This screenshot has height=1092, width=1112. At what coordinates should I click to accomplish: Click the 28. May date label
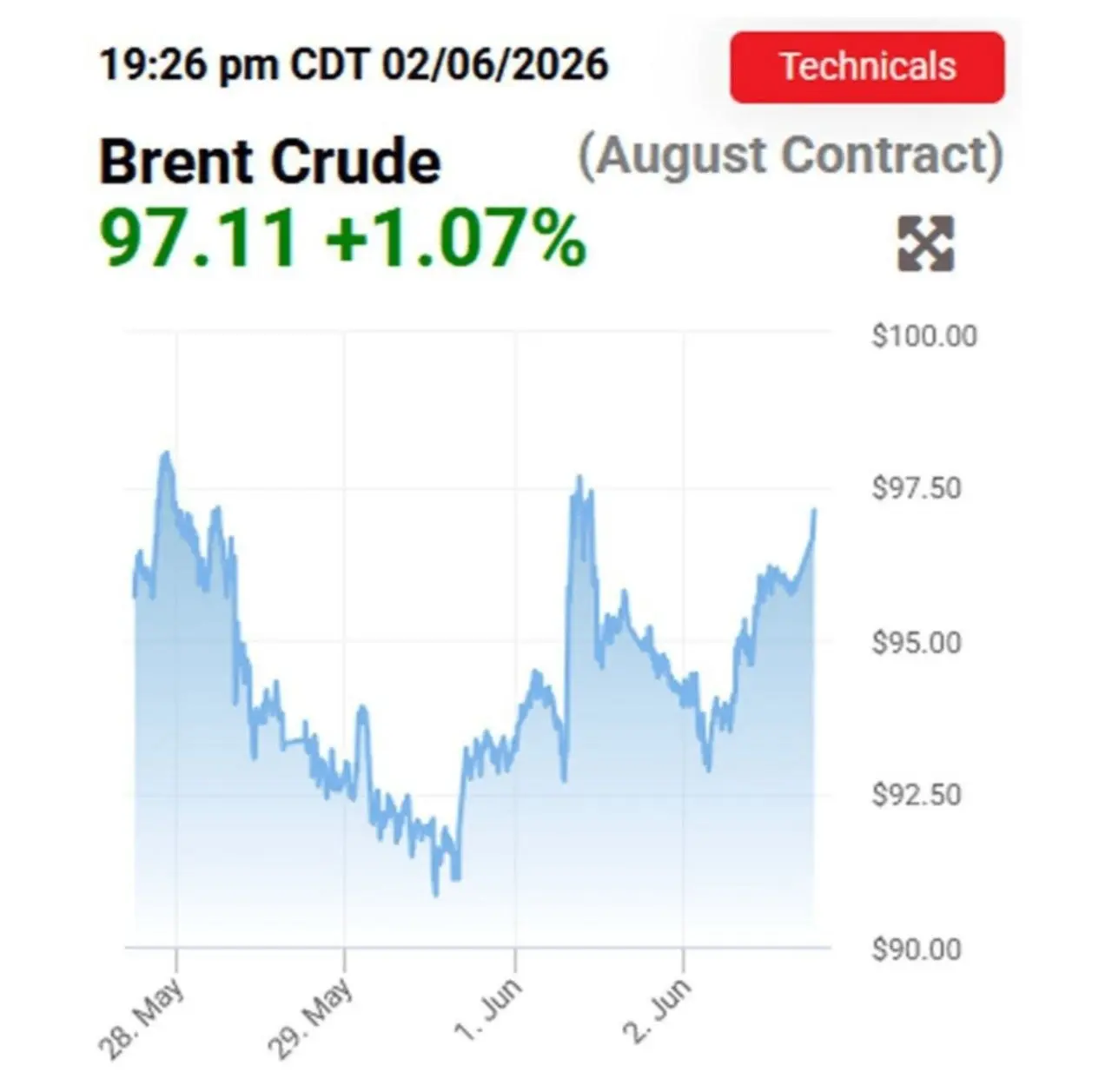point(142,1018)
